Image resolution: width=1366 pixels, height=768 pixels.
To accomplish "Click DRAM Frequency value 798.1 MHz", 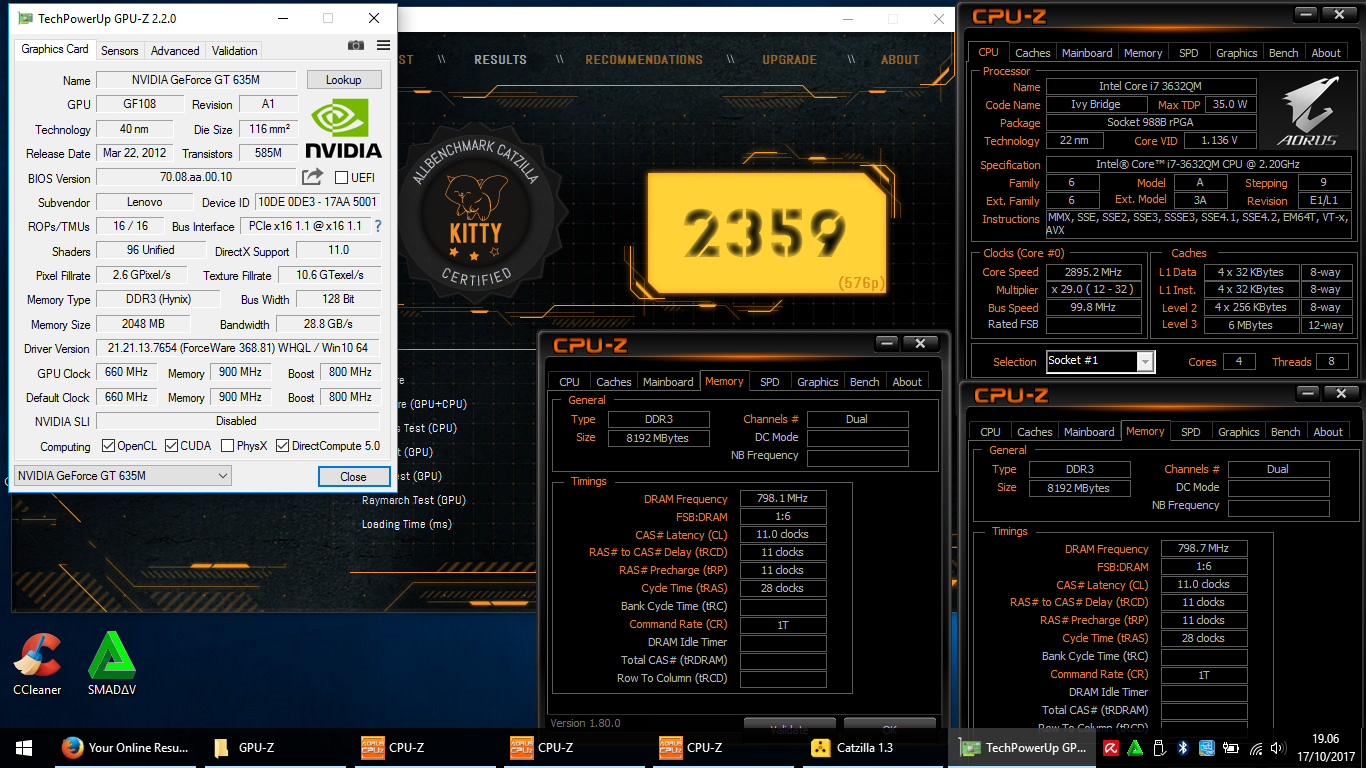I will coord(783,499).
